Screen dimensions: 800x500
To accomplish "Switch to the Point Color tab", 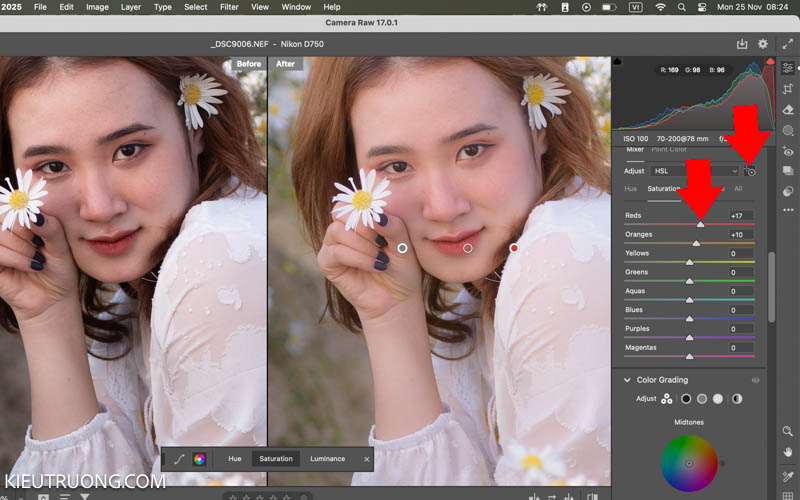I will pos(669,149).
